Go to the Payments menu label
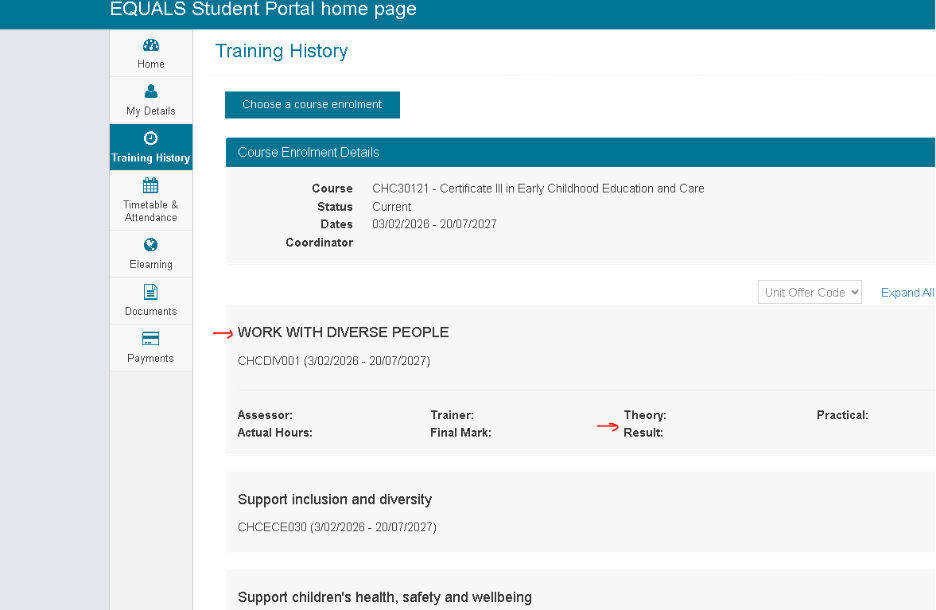 (151, 358)
